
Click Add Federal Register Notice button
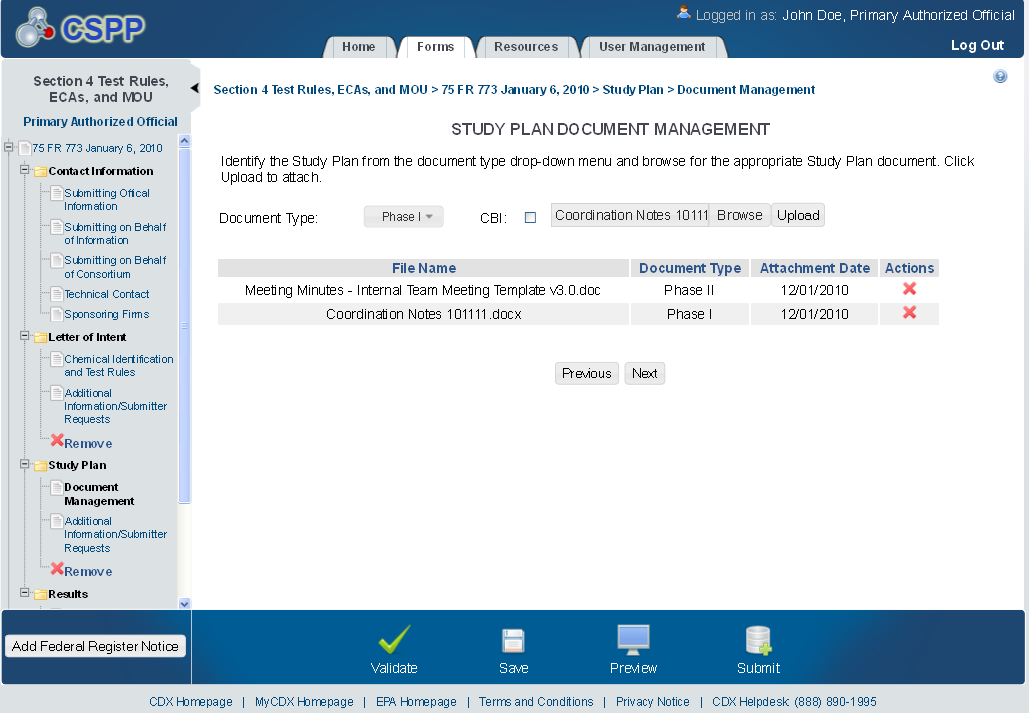(x=95, y=646)
